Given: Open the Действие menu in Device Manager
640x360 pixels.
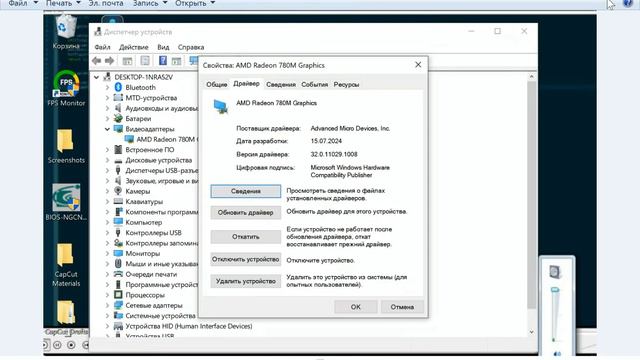Looking at the screenshot, I should (x=133, y=47).
